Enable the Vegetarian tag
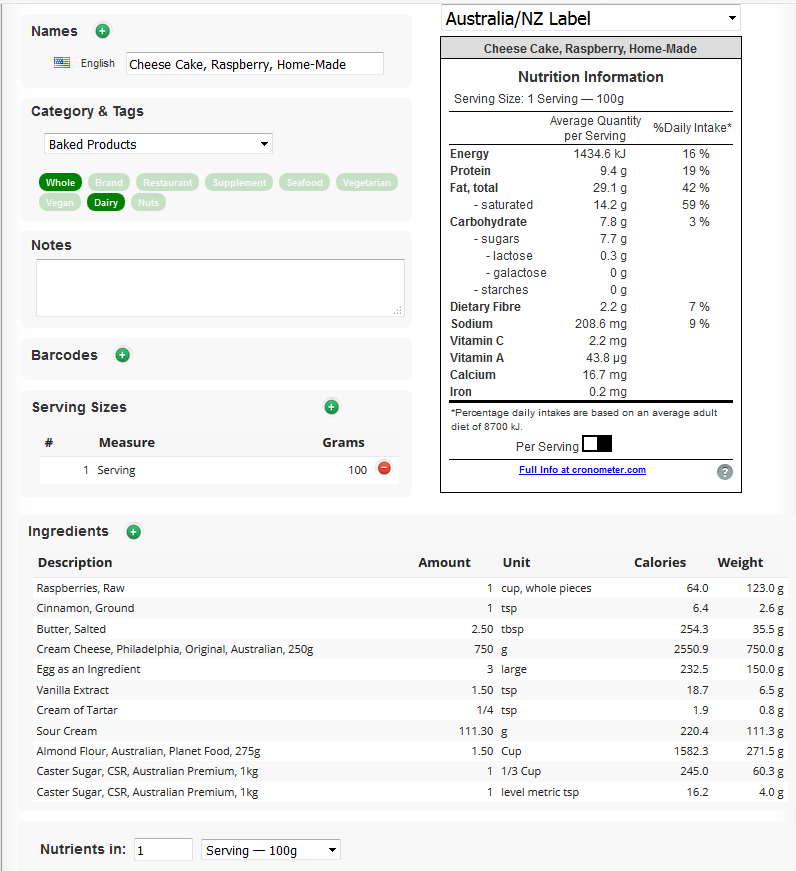Screen dimensions: 796x871 click(367, 182)
